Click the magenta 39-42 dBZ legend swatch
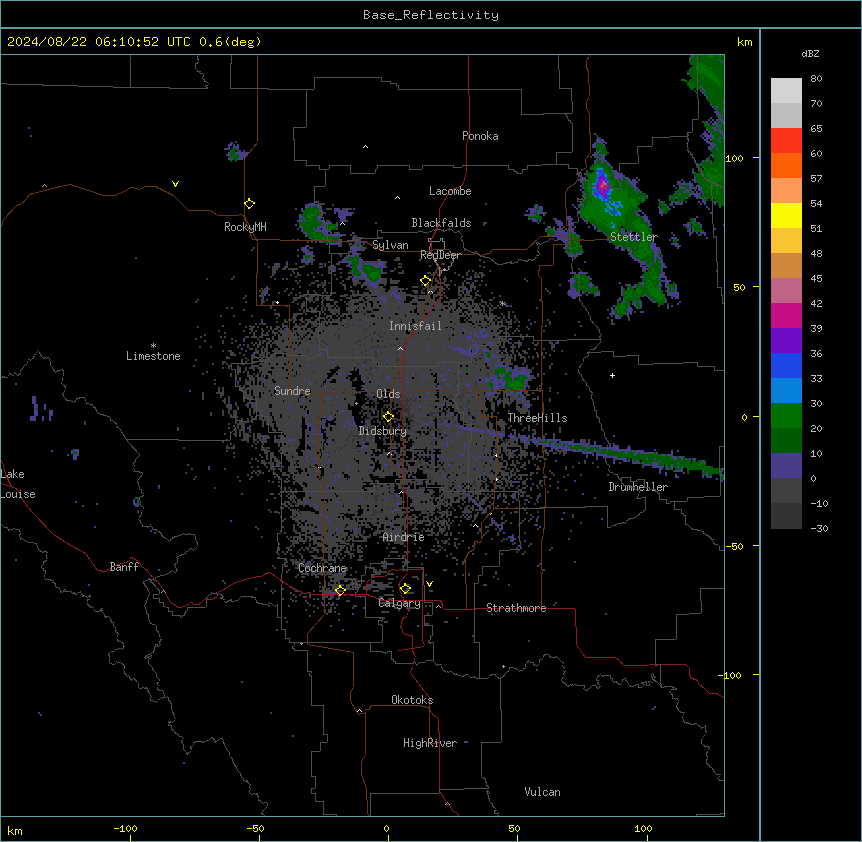Viewport: 862px width, 842px height. 786,315
